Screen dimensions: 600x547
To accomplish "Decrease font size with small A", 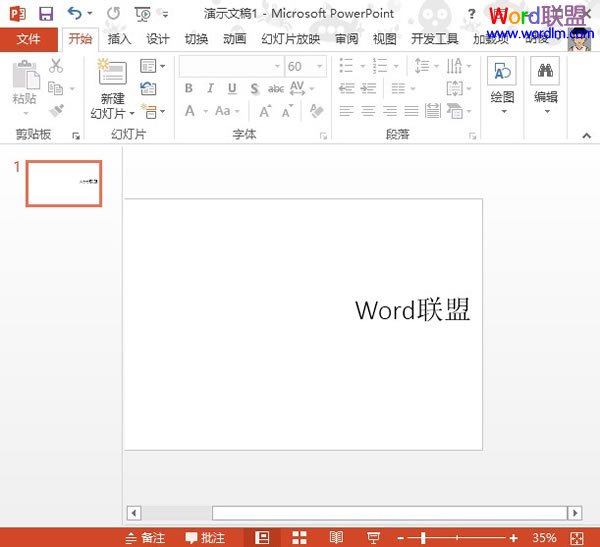I will pos(287,111).
